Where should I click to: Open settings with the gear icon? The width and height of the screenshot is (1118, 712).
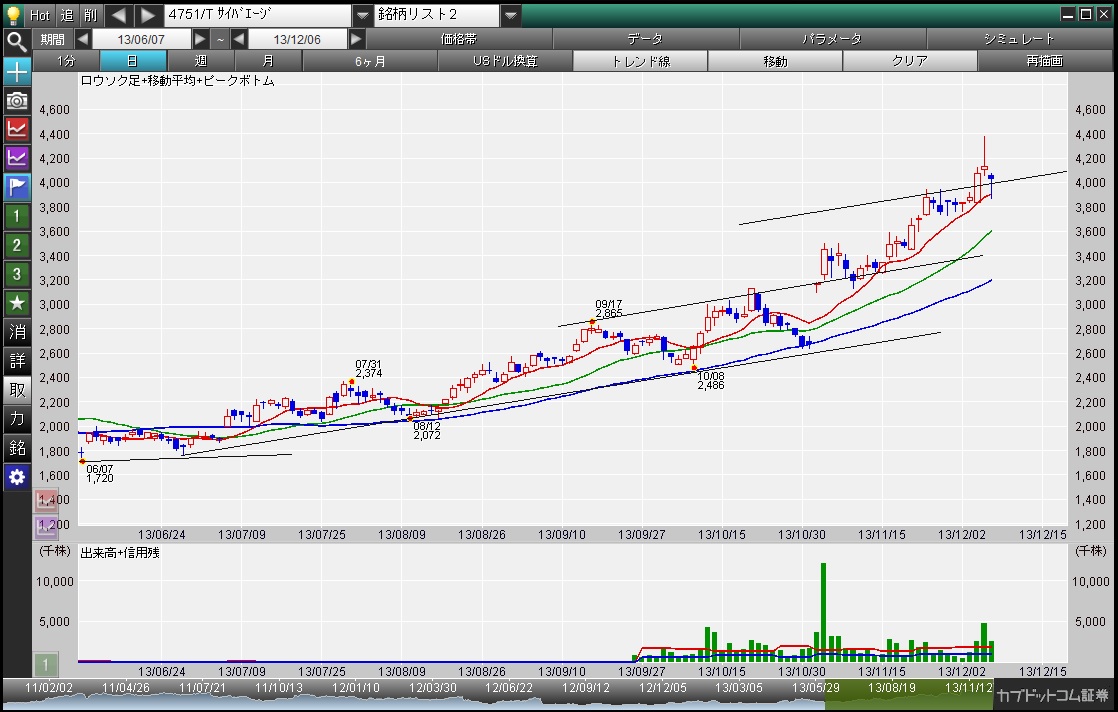(17, 477)
